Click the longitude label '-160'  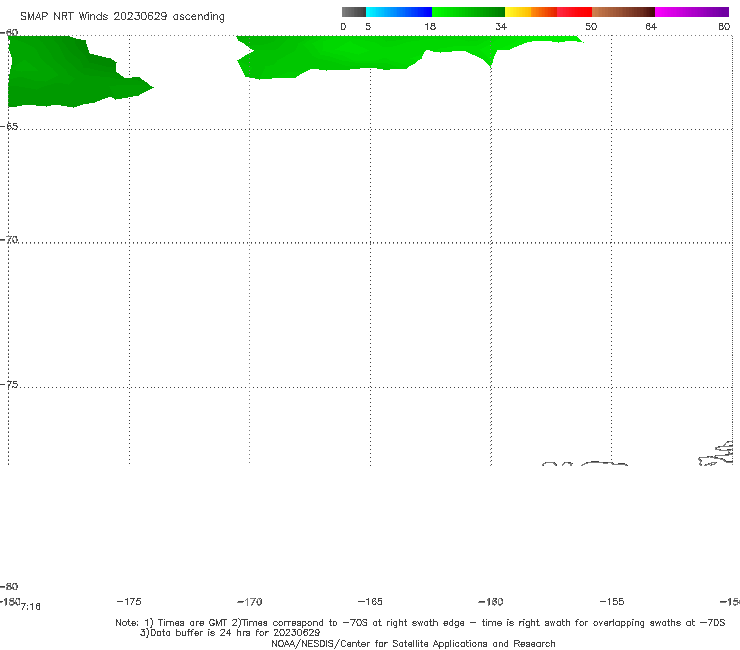click(491, 601)
